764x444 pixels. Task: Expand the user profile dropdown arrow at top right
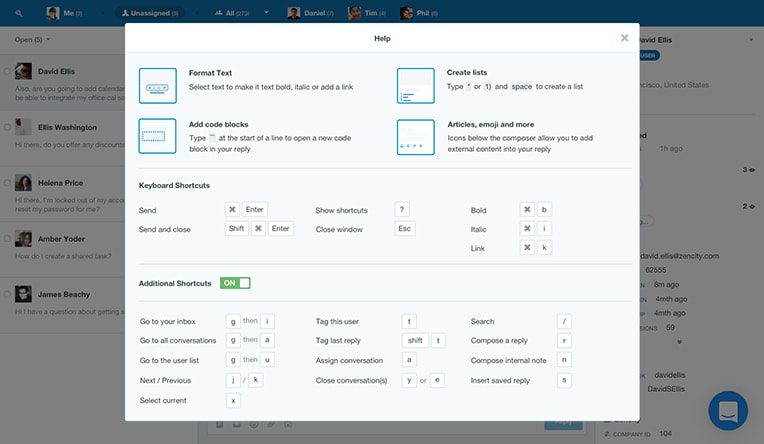coord(751,39)
